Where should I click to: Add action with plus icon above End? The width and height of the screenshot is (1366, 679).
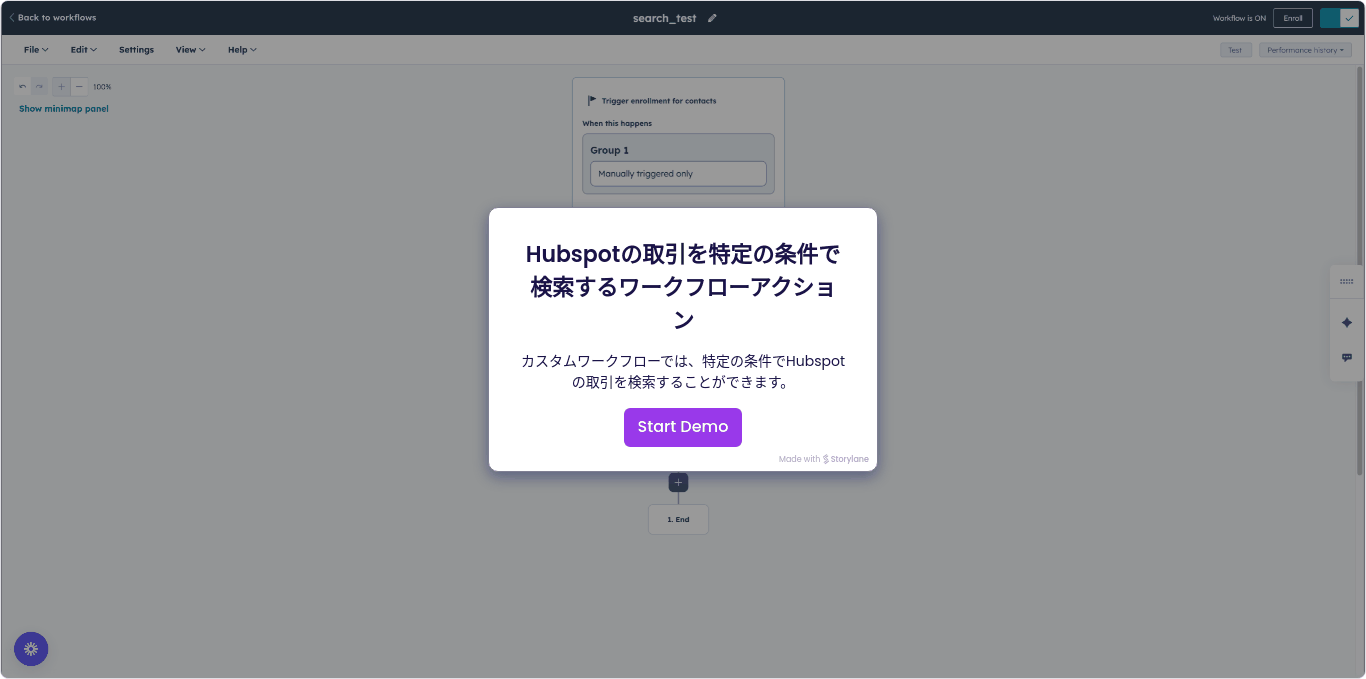pyautogui.click(x=678, y=483)
